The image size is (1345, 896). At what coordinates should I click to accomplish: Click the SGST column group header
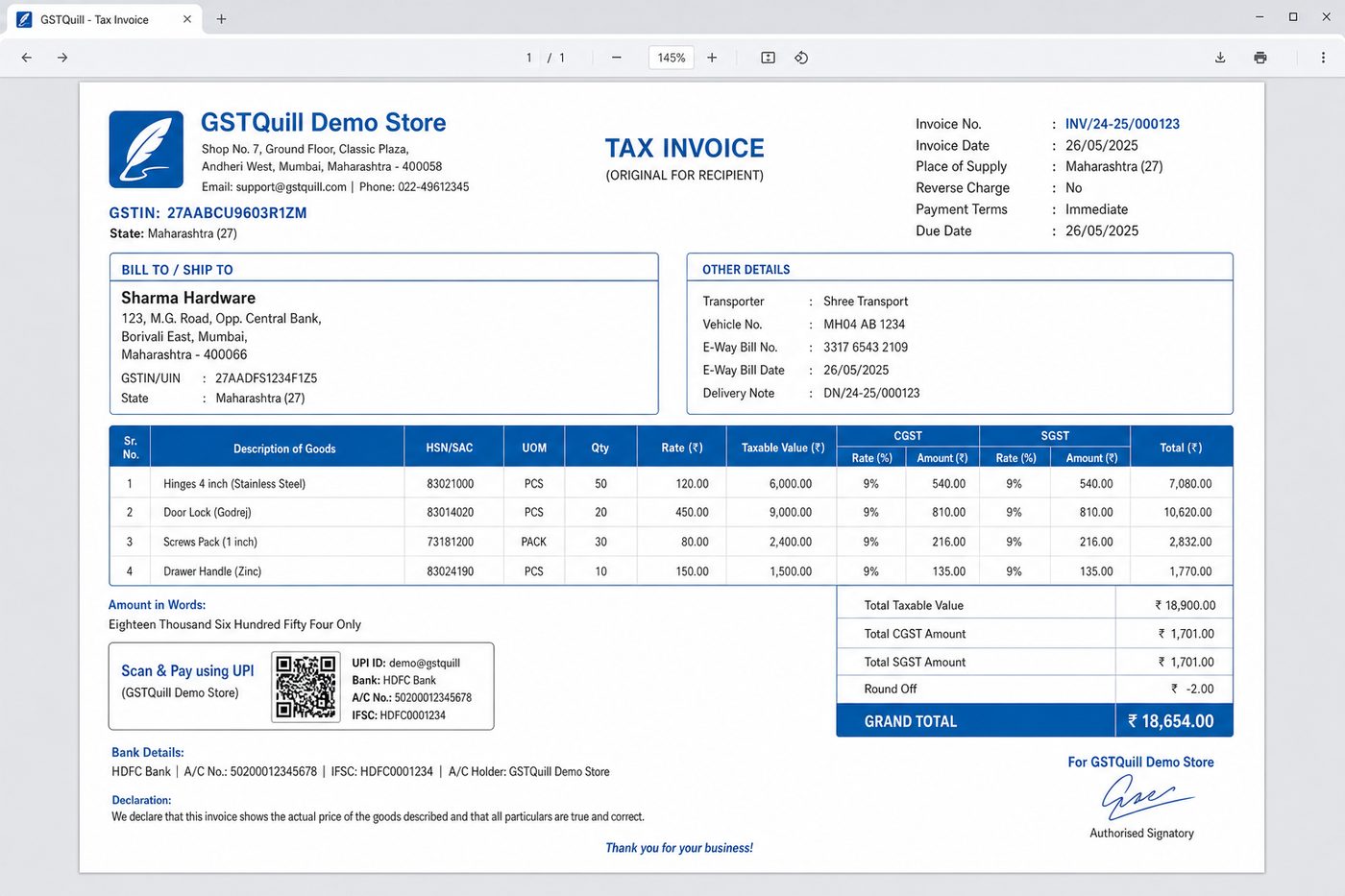(1055, 436)
